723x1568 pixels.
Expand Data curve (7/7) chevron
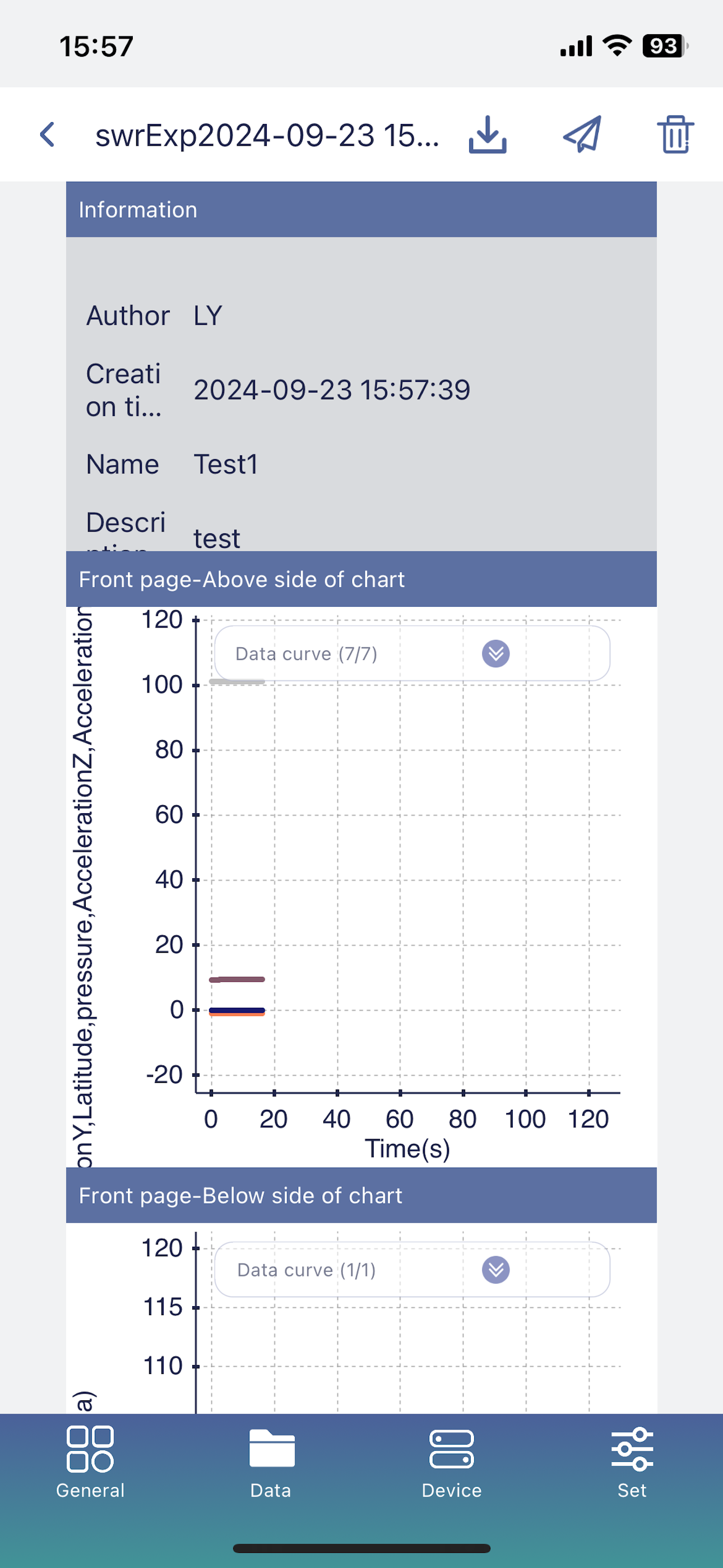(496, 654)
